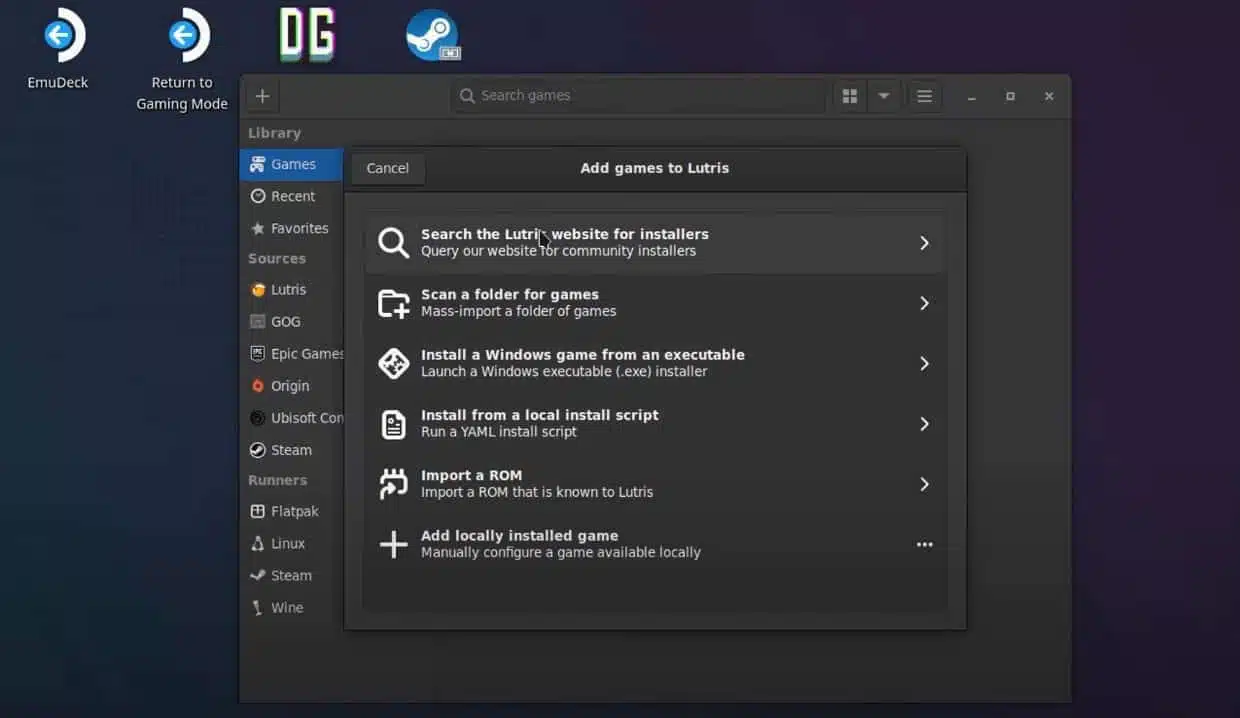Open Return to Gaming Mode shortcut
Screen dimensions: 1240x718
click(182, 60)
